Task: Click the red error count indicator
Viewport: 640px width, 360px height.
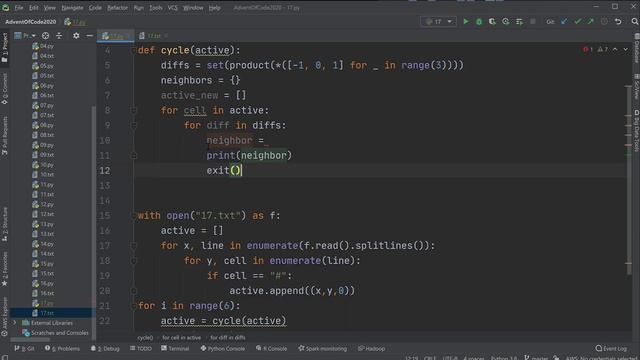Action: pos(588,49)
